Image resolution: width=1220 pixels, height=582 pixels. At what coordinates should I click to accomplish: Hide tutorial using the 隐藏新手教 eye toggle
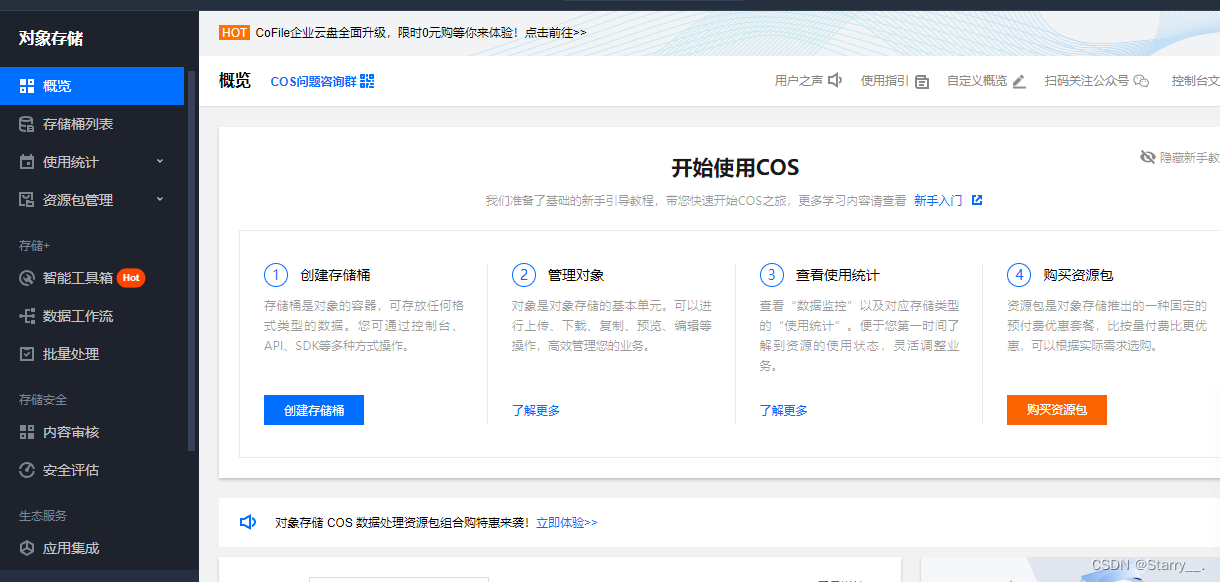1148,158
